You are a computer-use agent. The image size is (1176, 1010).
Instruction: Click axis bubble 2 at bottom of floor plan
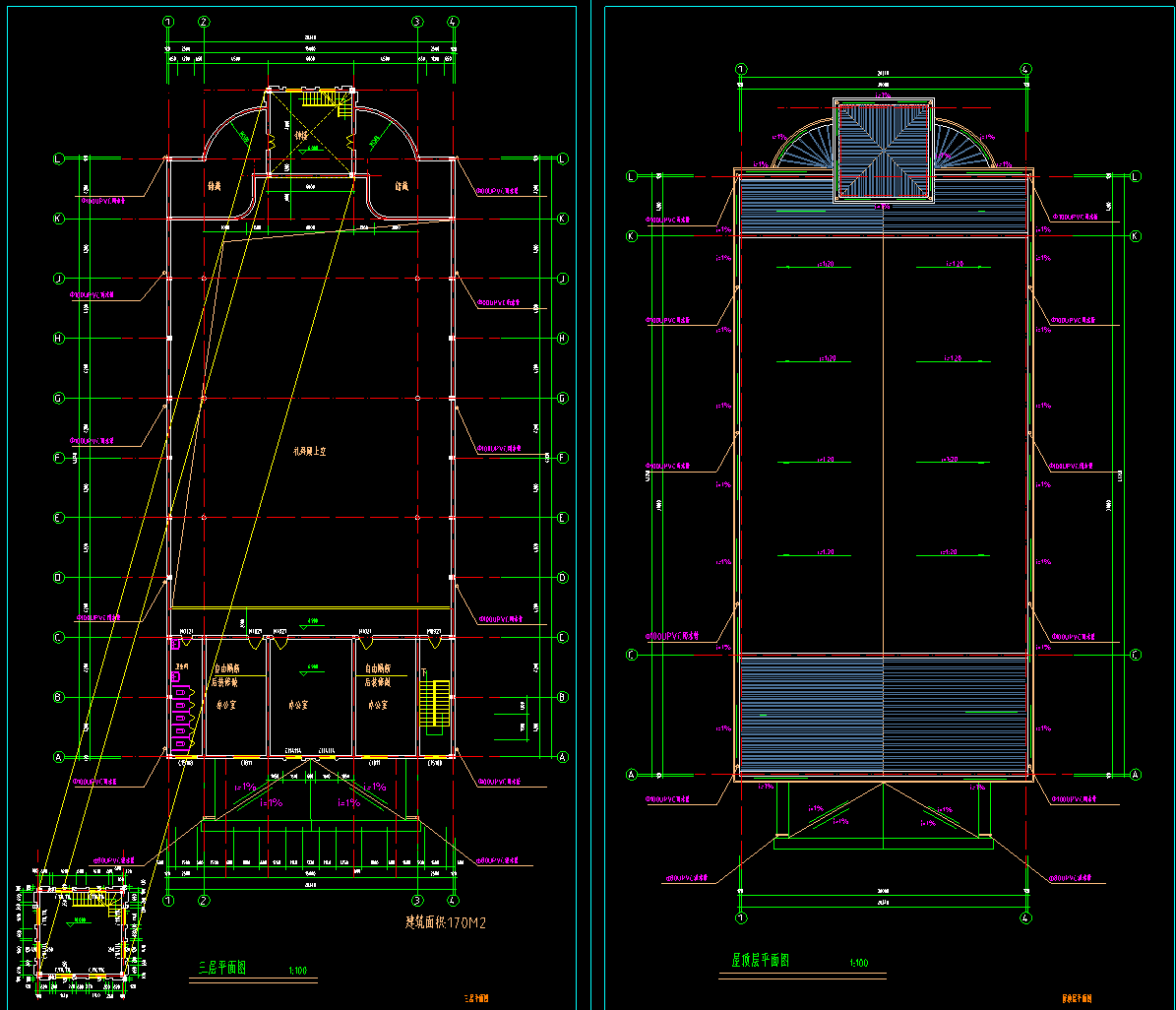point(204,900)
